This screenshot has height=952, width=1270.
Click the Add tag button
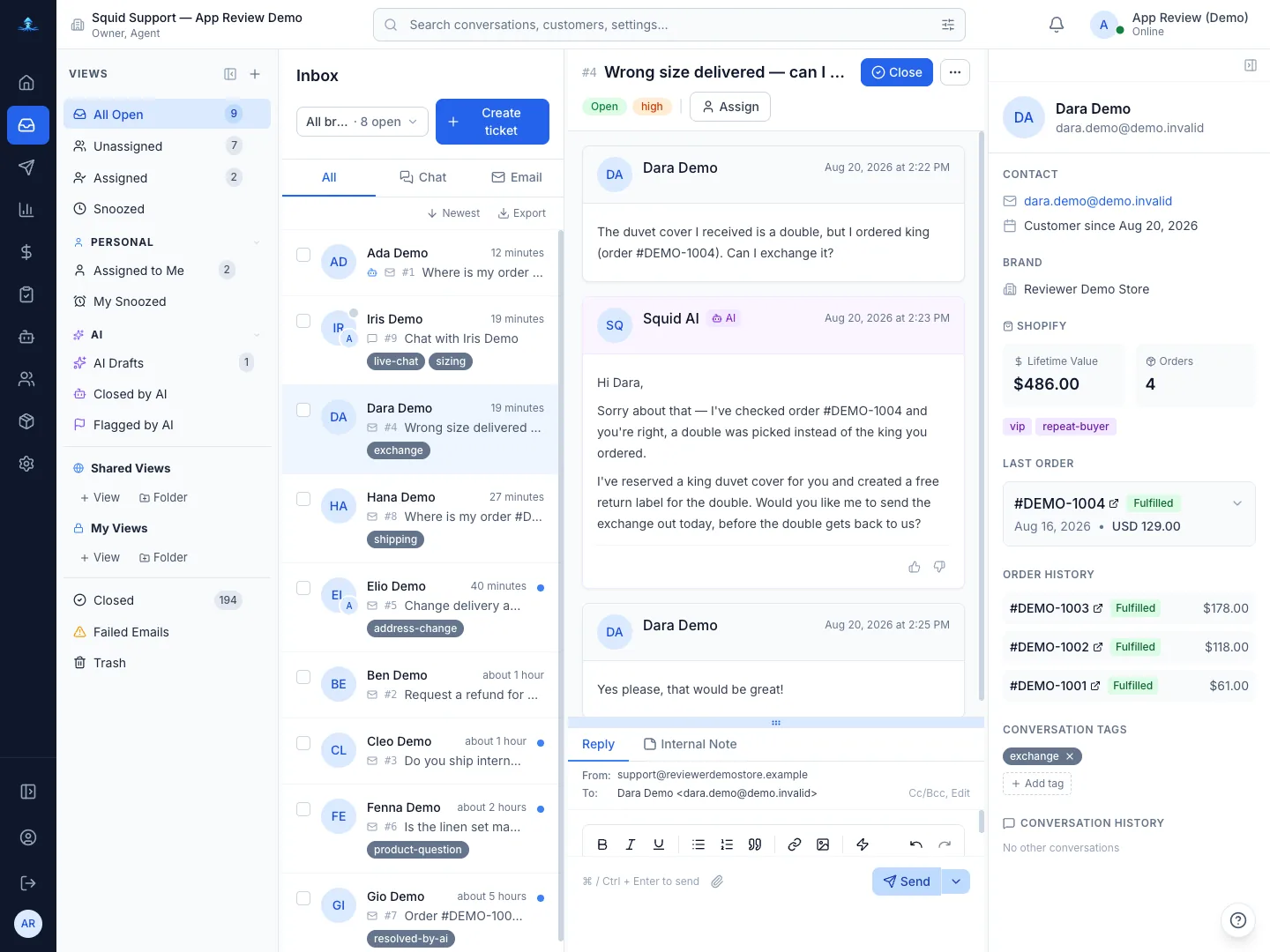pos(1037,784)
